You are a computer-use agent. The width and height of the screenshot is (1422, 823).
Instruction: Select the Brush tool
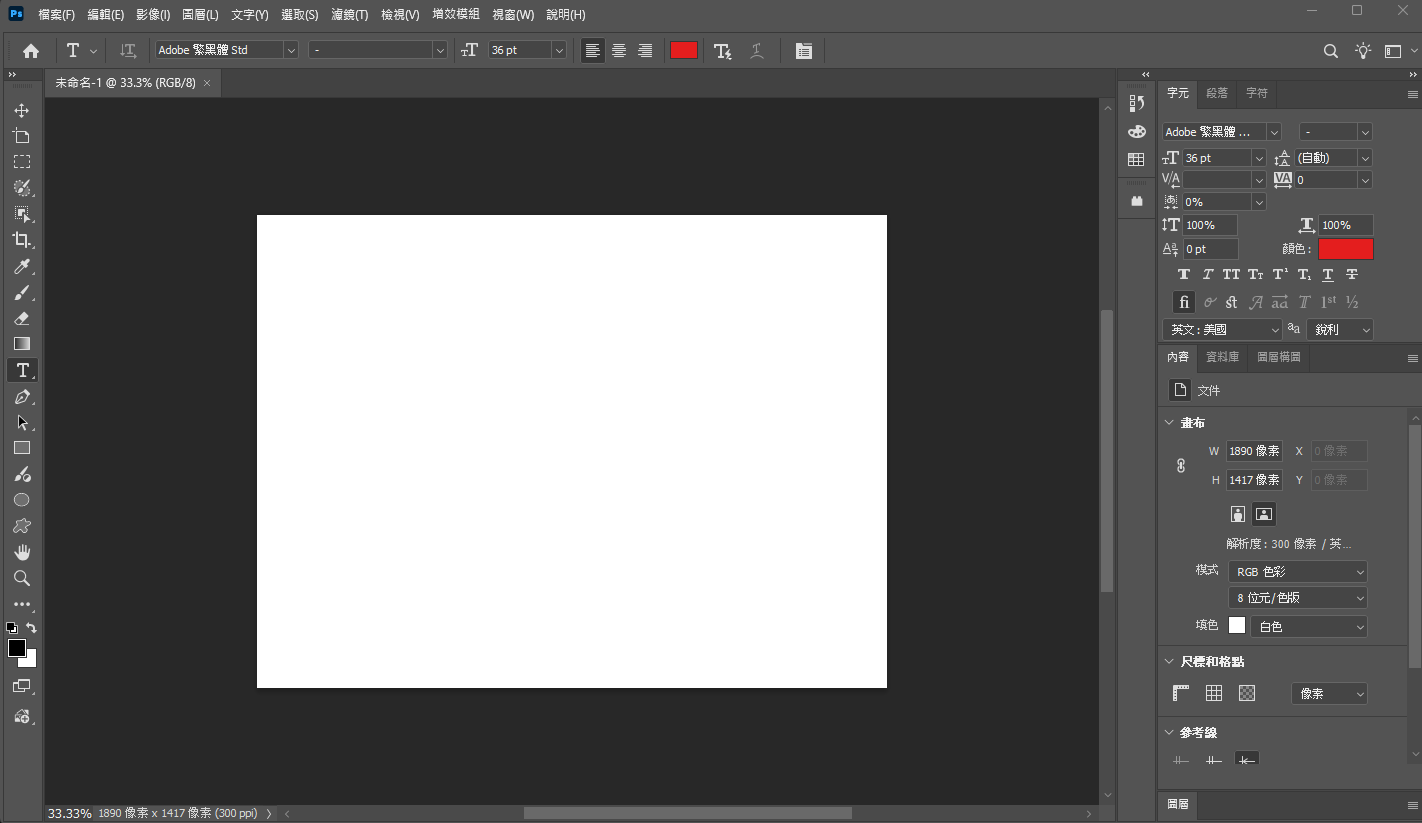[x=22, y=292]
